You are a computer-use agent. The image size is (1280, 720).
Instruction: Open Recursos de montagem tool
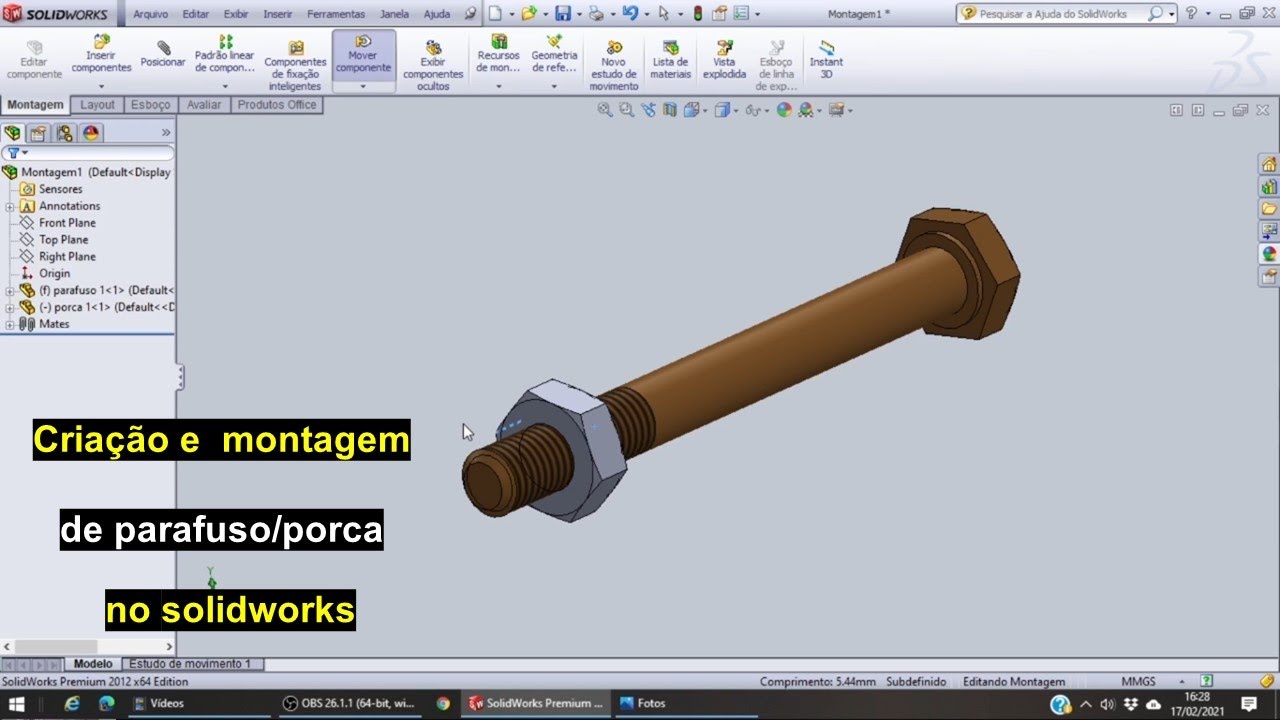point(498,54)
